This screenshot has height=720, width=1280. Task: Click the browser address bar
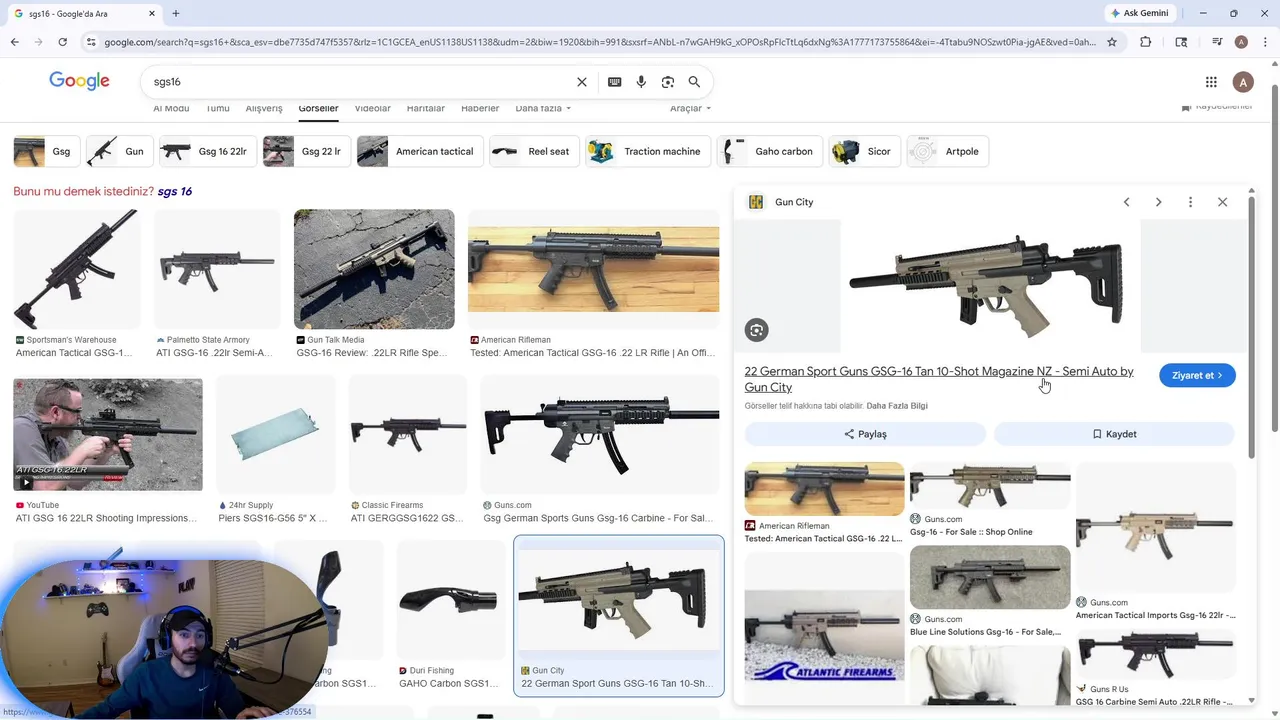pos(600,42)
